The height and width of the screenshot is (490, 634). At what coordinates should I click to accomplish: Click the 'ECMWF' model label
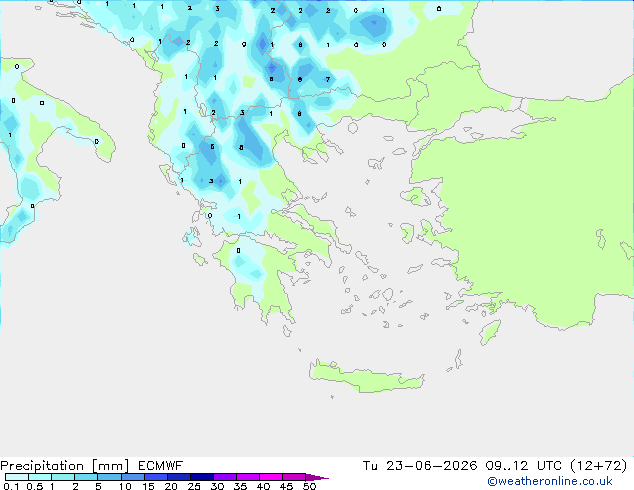click(161, 466)
